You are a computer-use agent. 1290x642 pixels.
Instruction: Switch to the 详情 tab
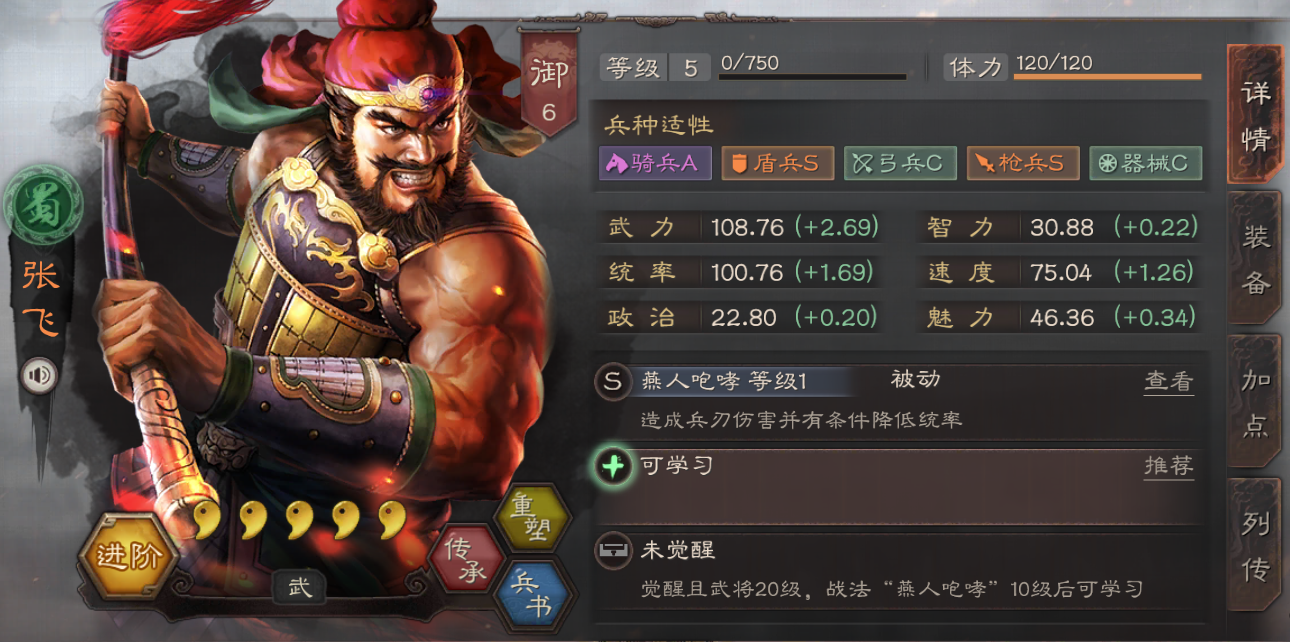1255,115
